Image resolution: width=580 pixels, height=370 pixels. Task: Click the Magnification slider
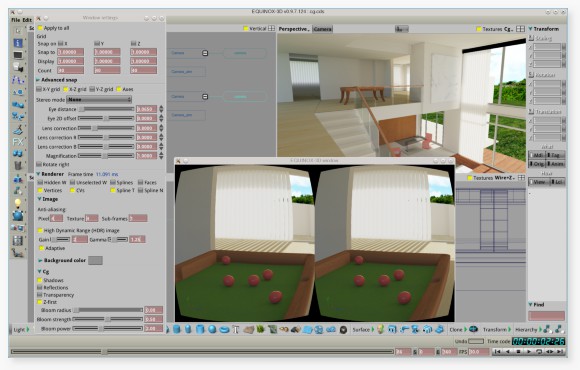pos(106,156)
